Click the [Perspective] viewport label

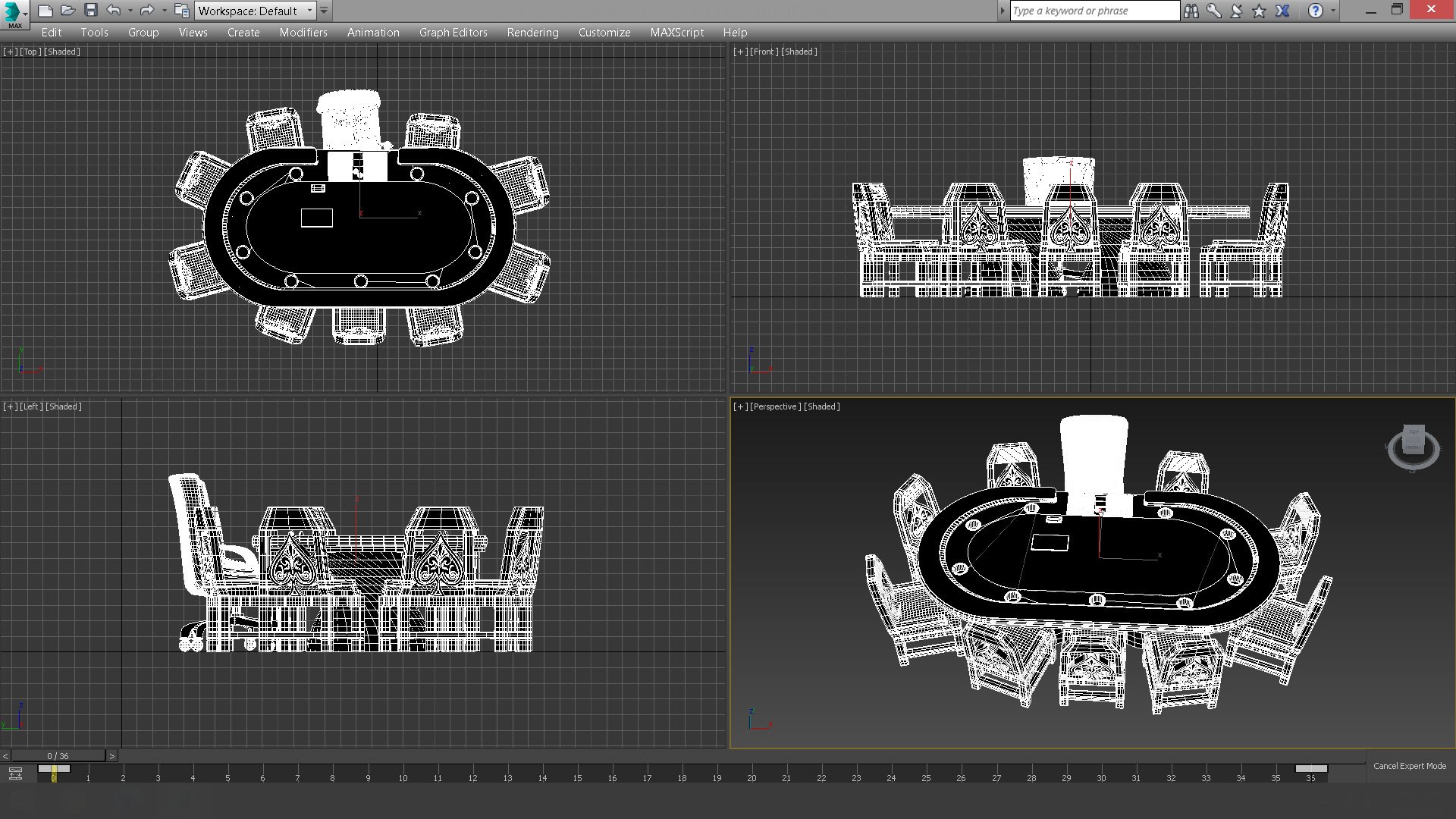[776, 406]
